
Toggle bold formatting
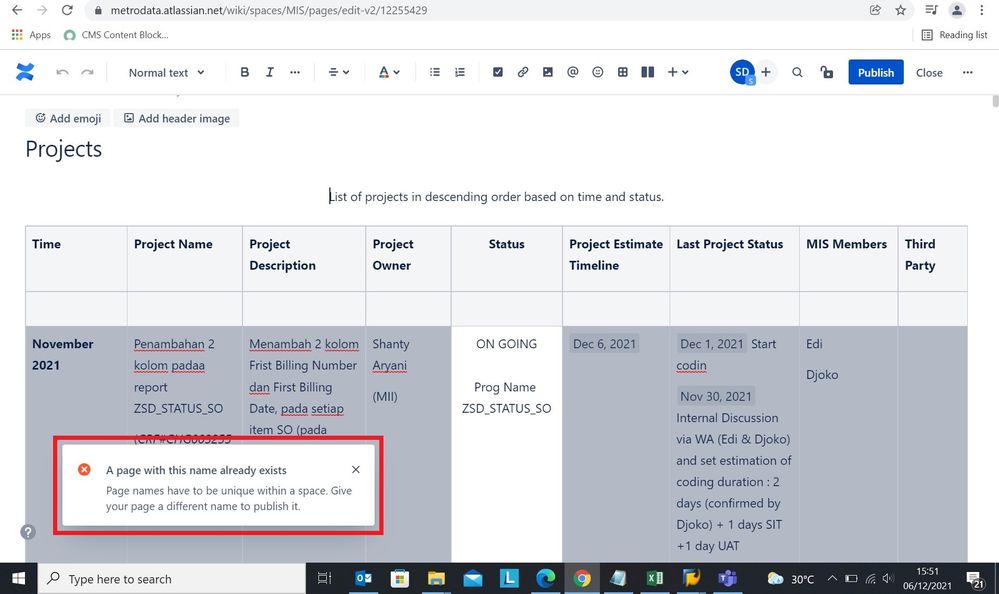pos(245,72)
